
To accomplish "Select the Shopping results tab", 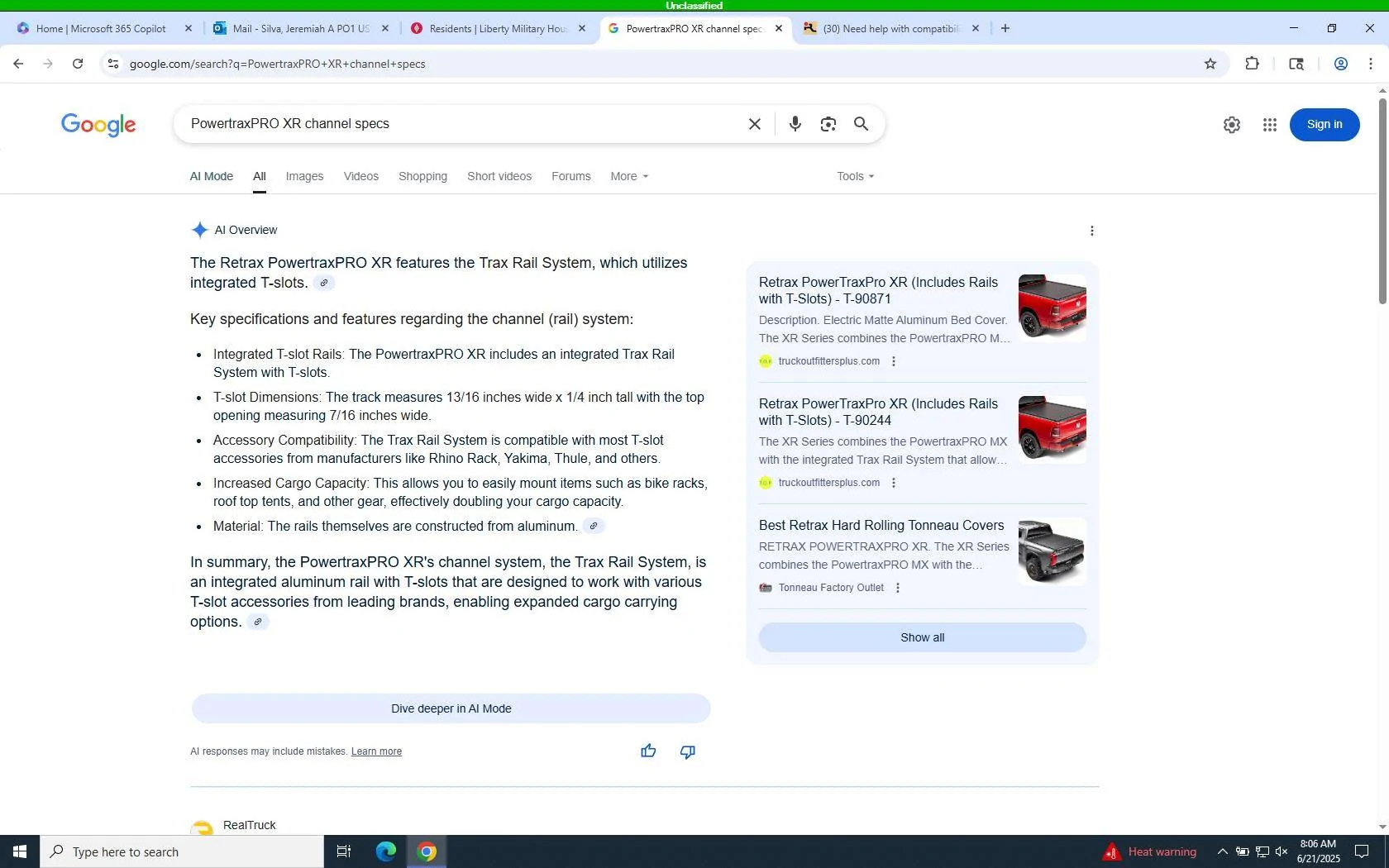I will click(422, 176).
